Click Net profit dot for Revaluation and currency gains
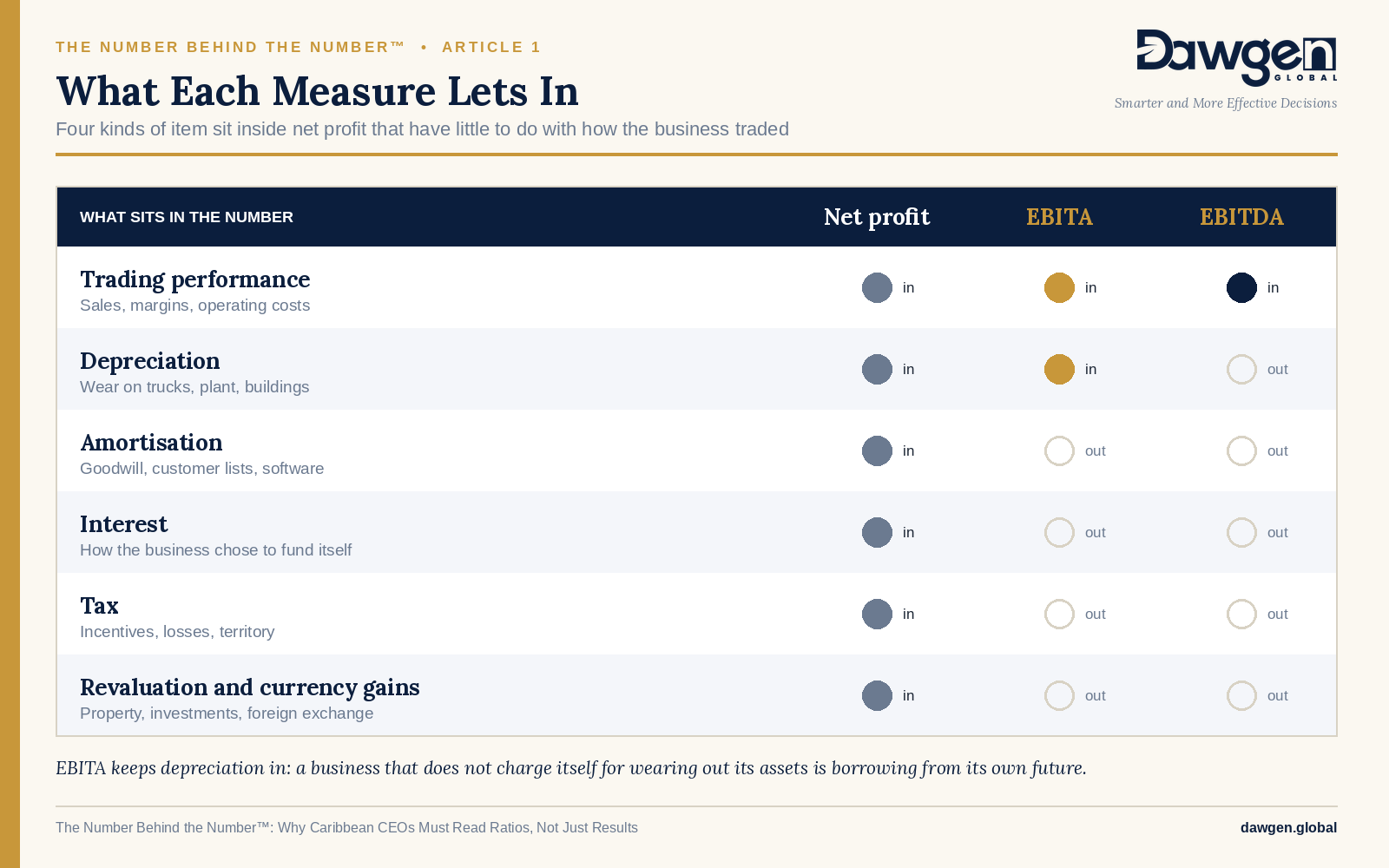 pyautogui.click(x=877, y=695)
